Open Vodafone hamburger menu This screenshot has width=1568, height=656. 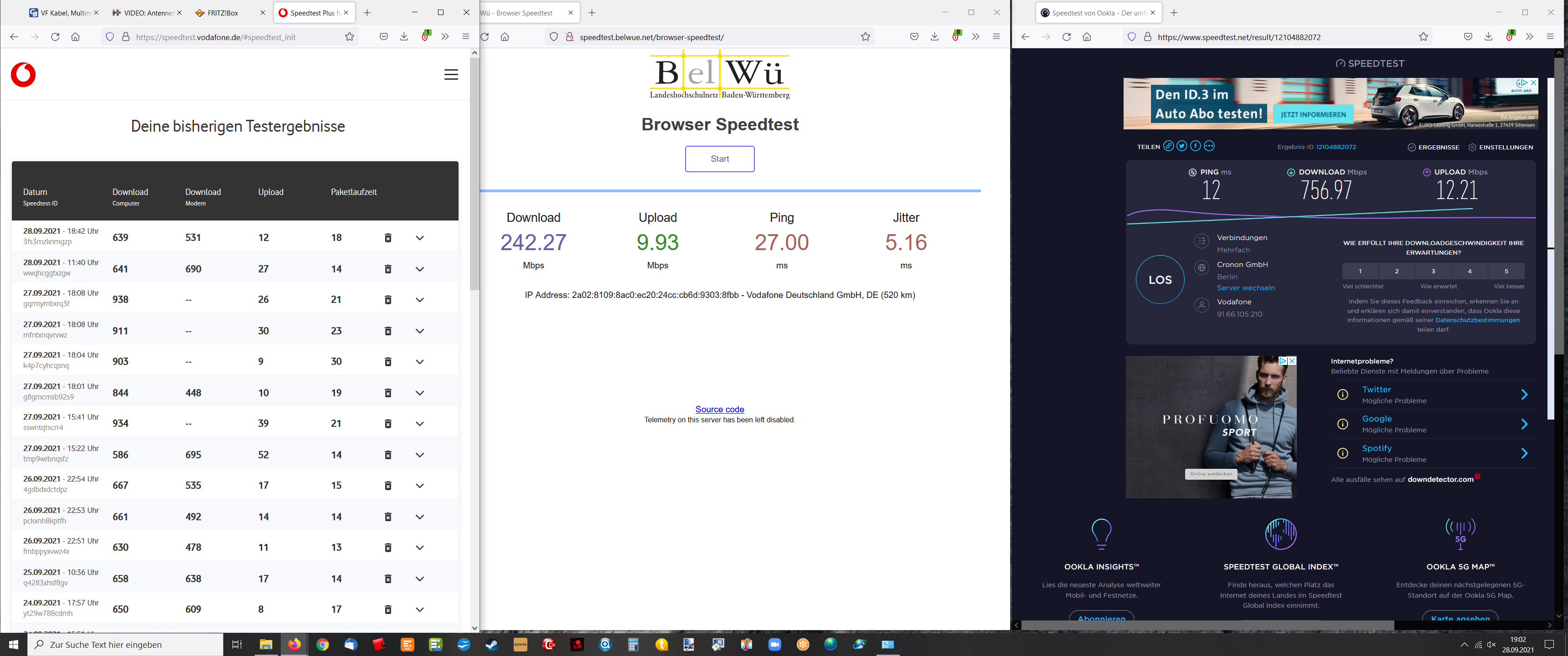click(450, 75)
